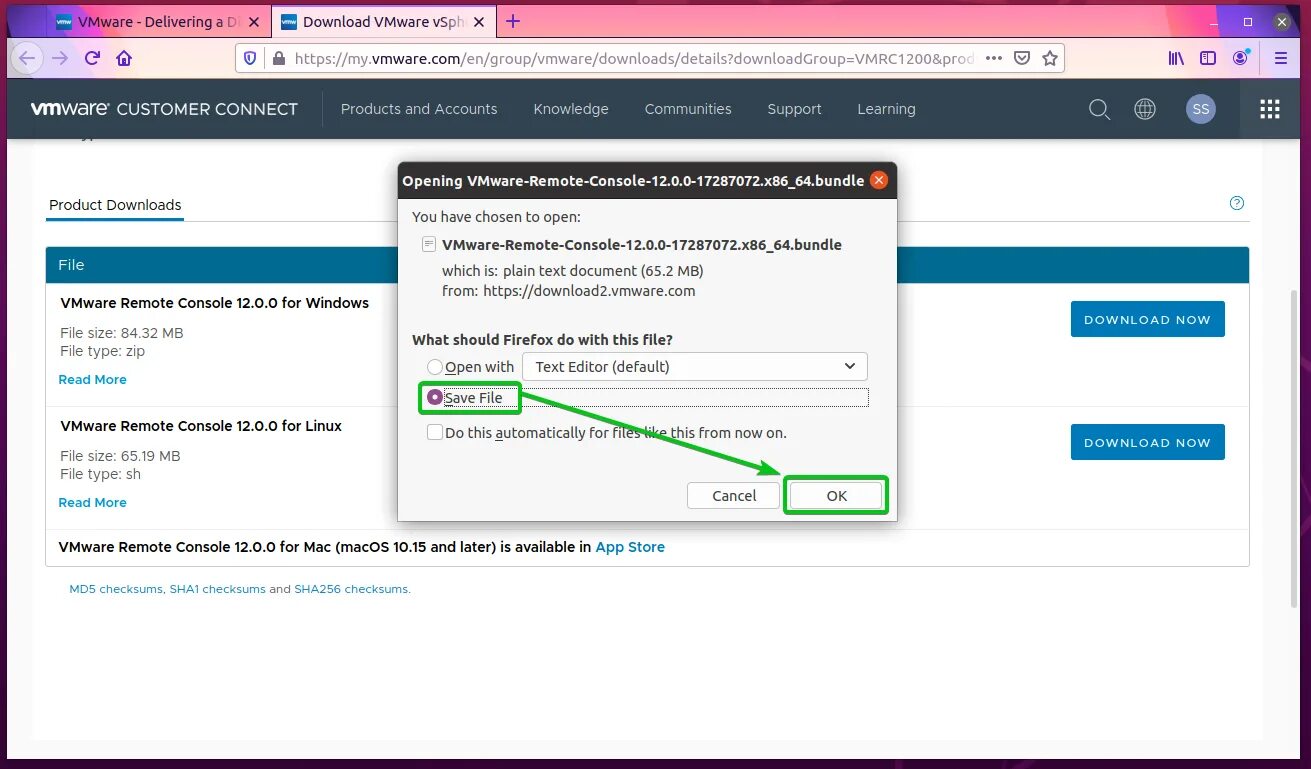Click Download Now for the Windows console
The image size is (1311, 769).
coord(1147,320)
